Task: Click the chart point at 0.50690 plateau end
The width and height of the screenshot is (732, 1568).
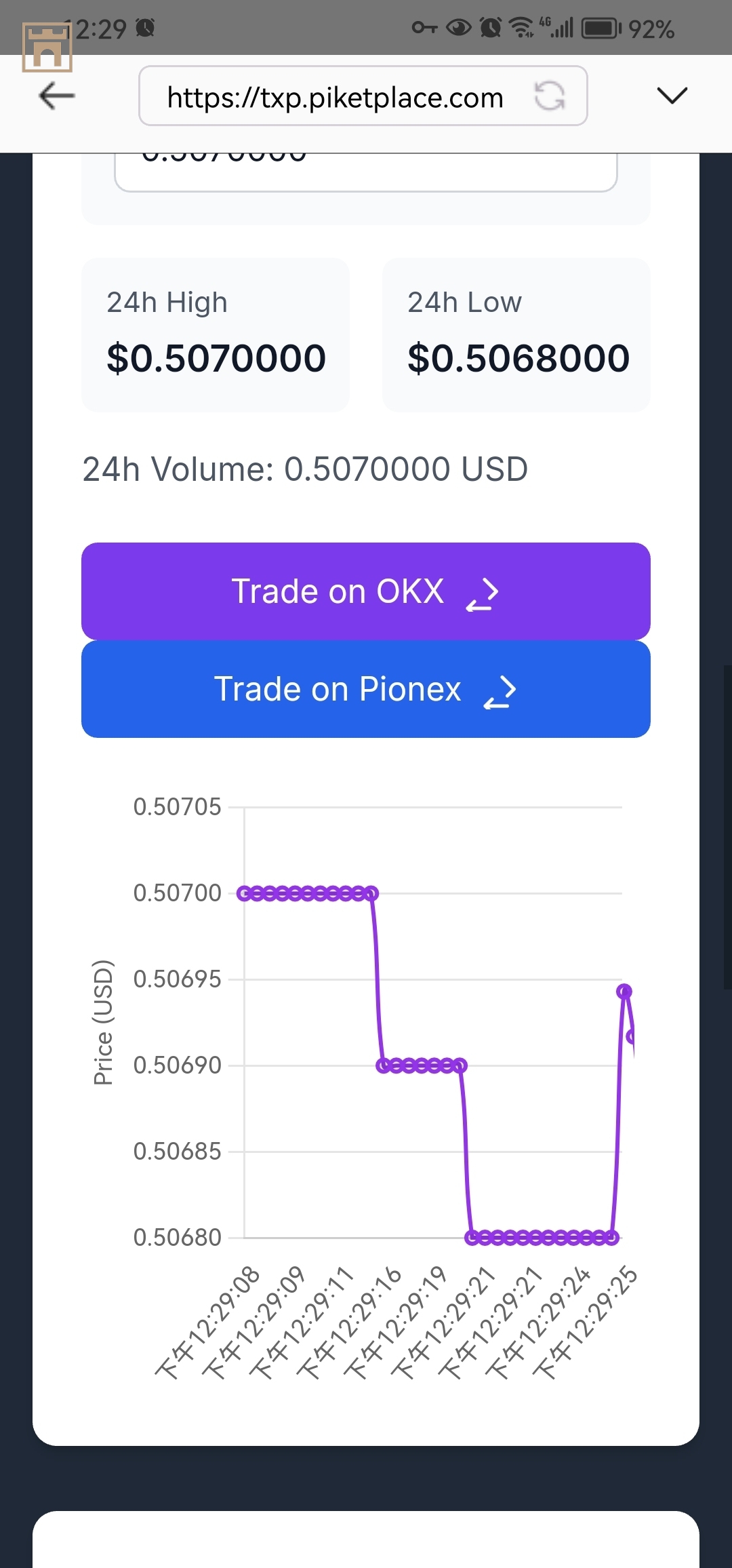Action: point(460,1065)
